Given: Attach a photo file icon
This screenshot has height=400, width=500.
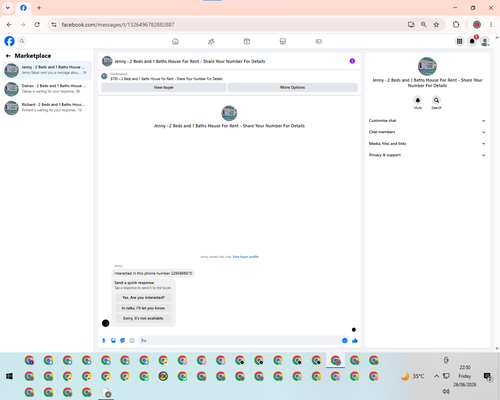Looking at the screenshot, I should point(113,340).
